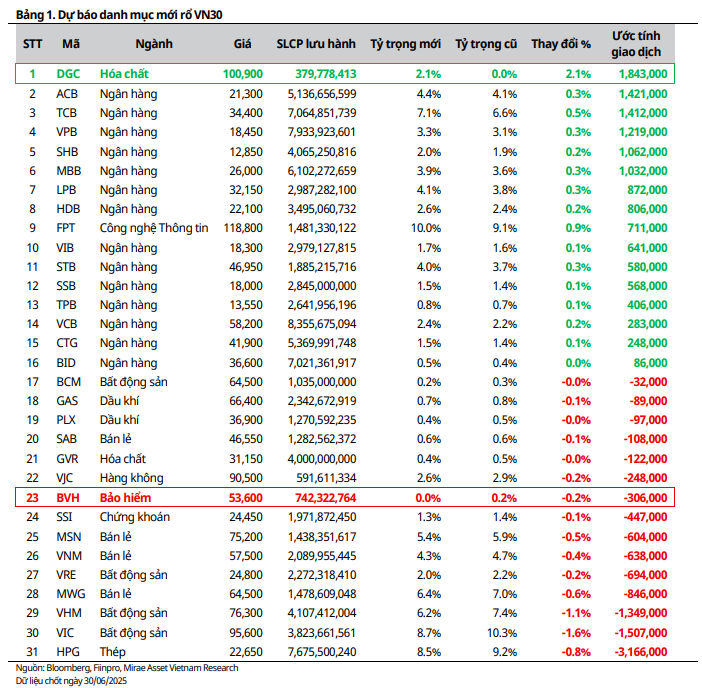
Task: Click the 'Tỷ trọng cũ' header
Action: pos(486,44)
